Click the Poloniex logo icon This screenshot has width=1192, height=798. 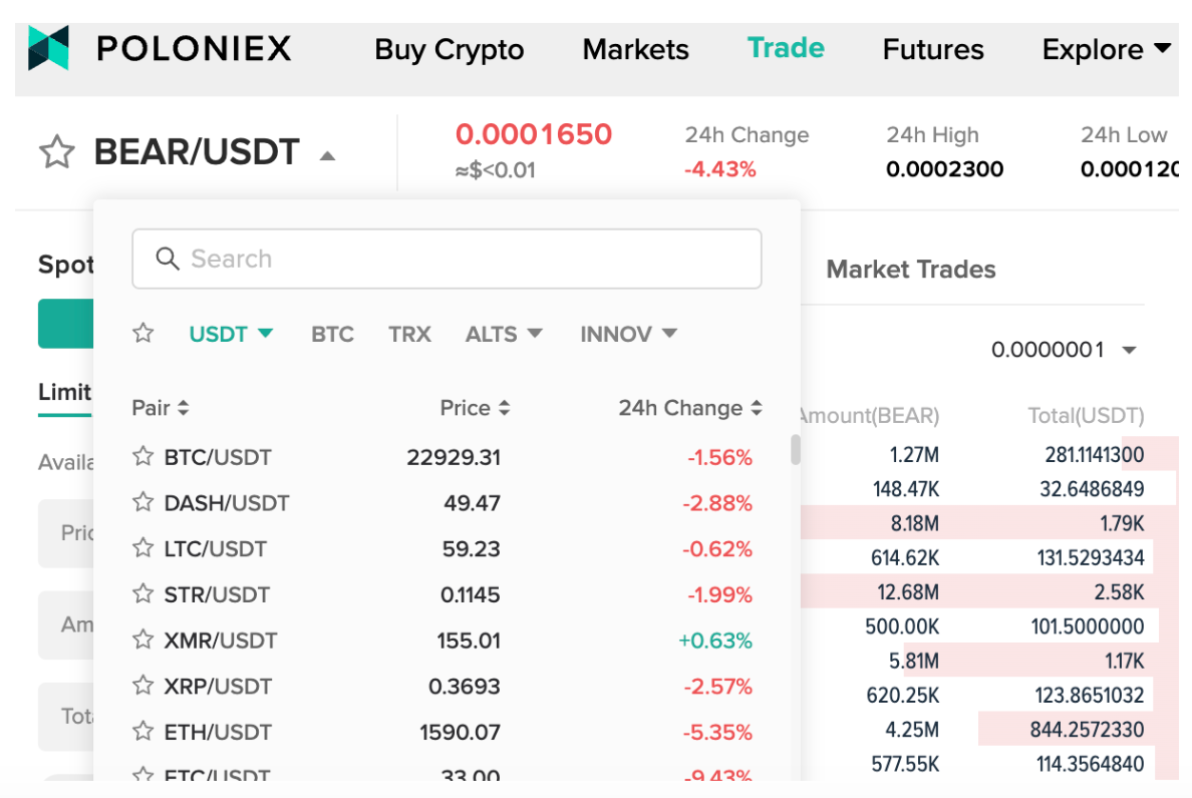coord(49,49)
